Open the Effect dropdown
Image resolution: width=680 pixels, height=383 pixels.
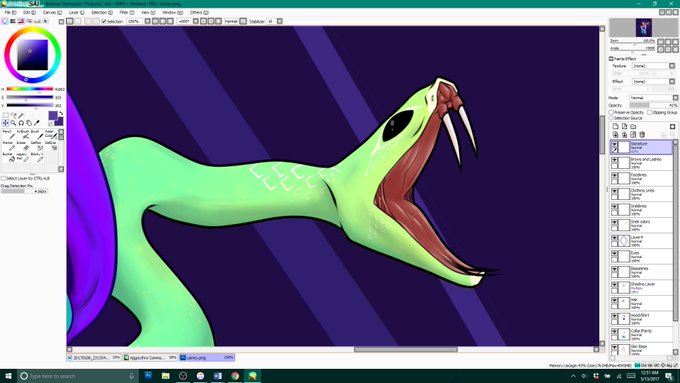[x=654, y=82]
